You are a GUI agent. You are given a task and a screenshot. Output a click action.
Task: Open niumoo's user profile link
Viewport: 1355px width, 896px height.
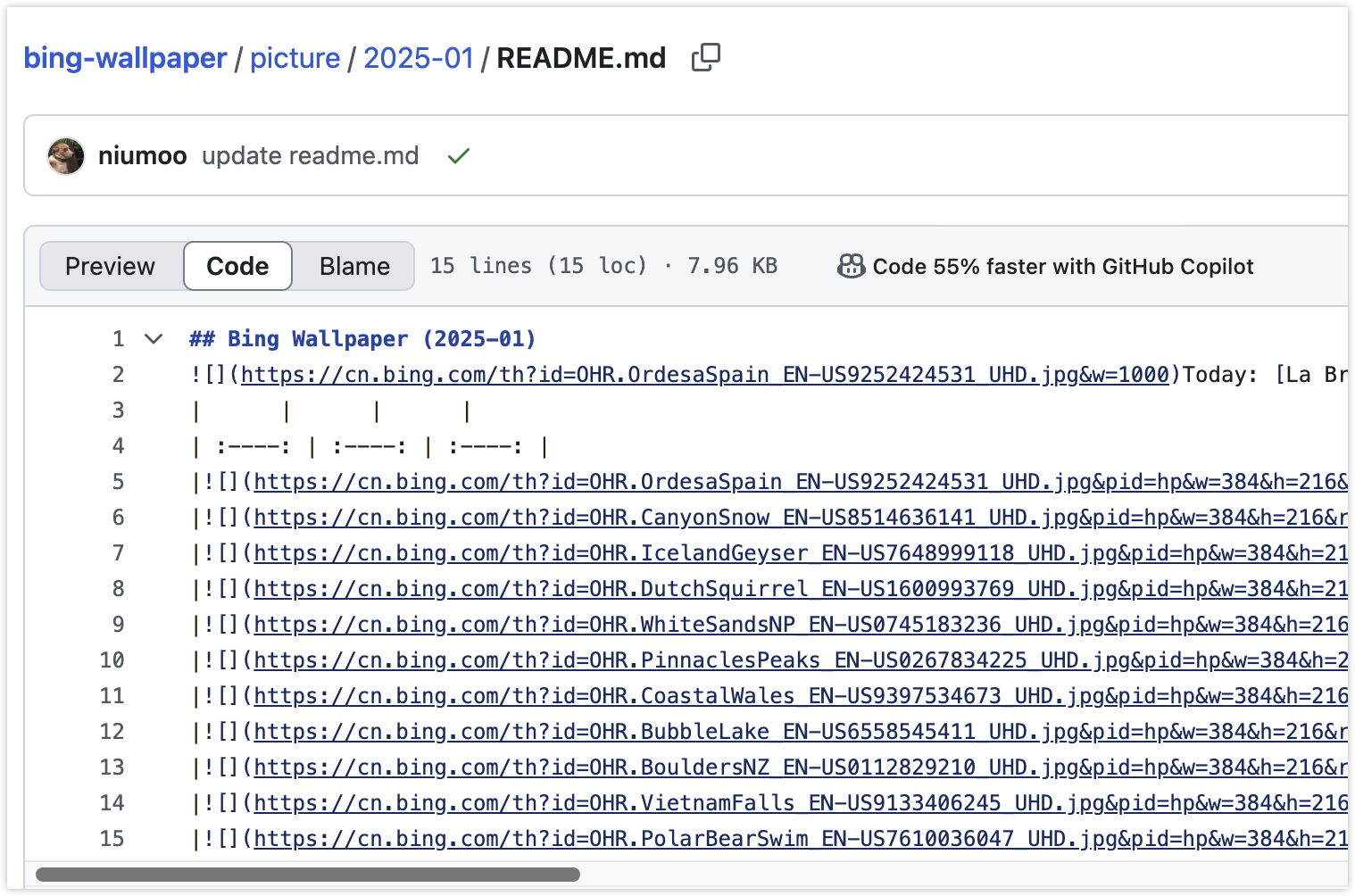[x=142, y=156]
